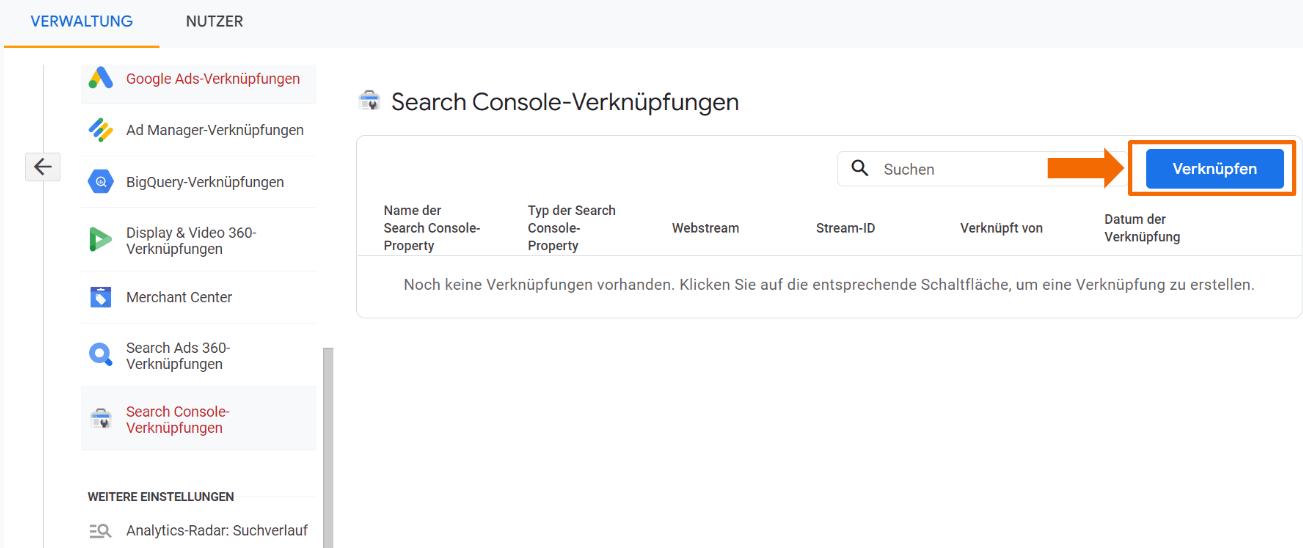
Task: Click the Search Console icon in sidebar
Action: pos(100,419)
